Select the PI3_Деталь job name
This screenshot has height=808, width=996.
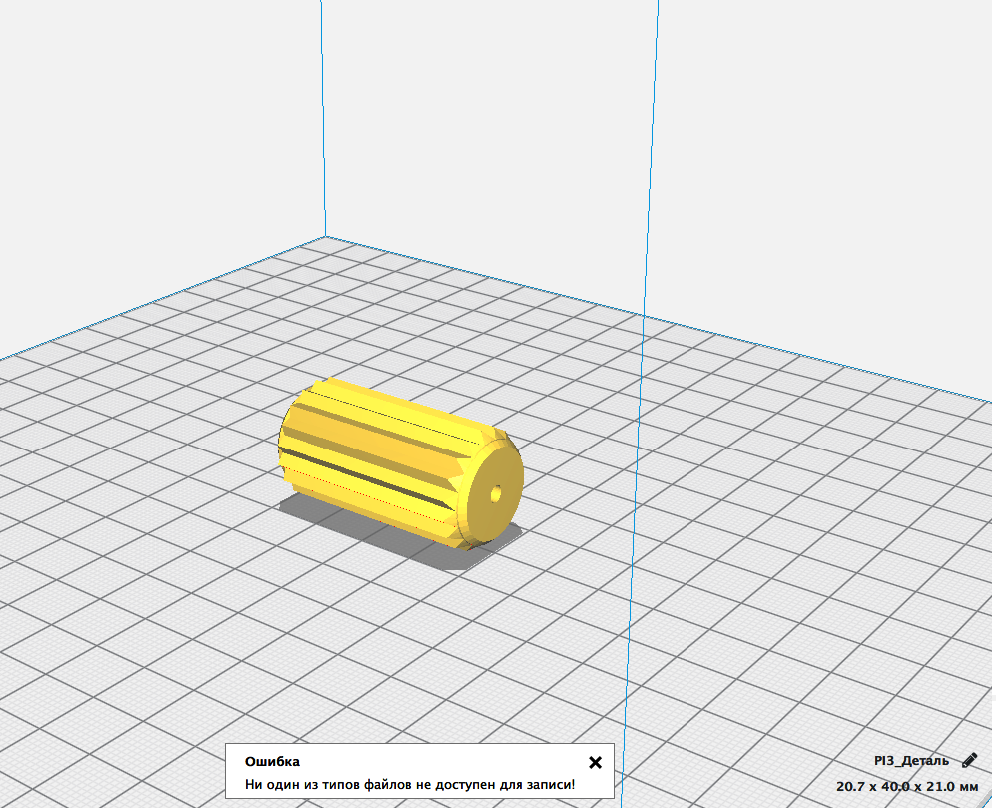tap(910, 761)
